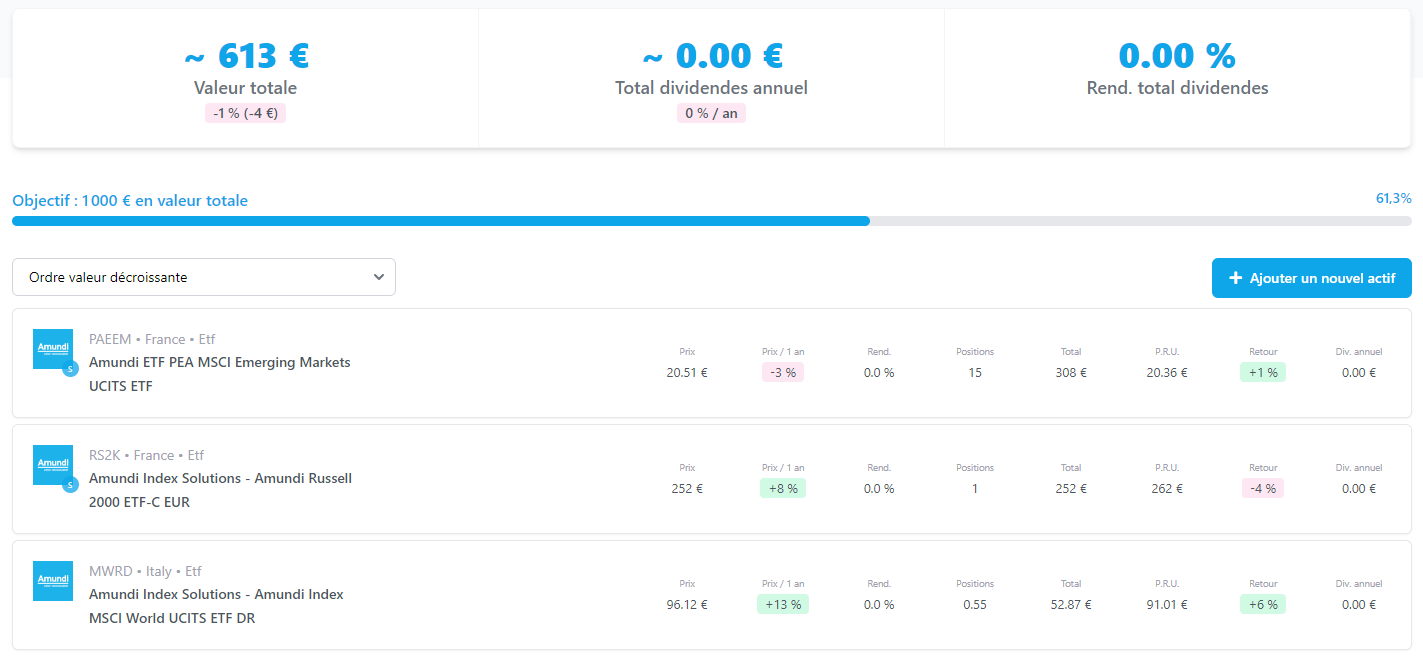The width and height of the screenshot is (1423, 663).
Task: Click PAEEM P.R.U. 20.36 €
Action: pyautogui.click(x=1167, y=373)
